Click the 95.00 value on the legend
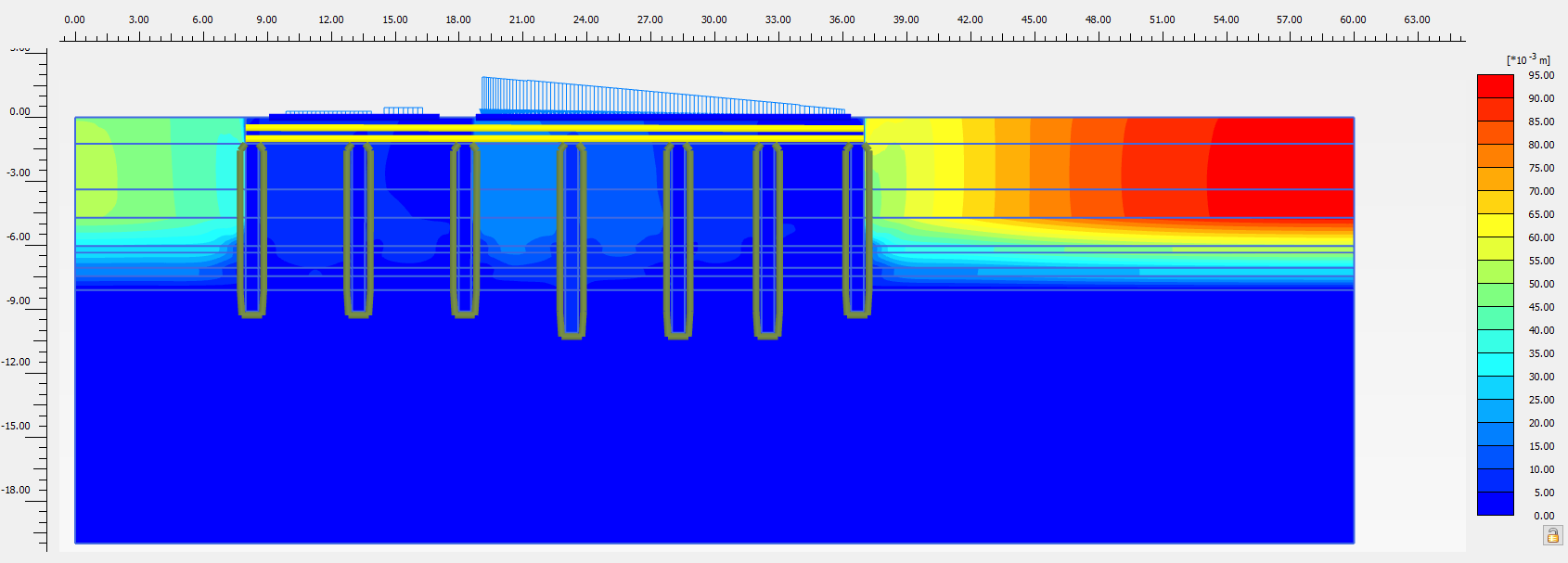This screenshot has width=1568, height=563. (x=1541, y=75)
